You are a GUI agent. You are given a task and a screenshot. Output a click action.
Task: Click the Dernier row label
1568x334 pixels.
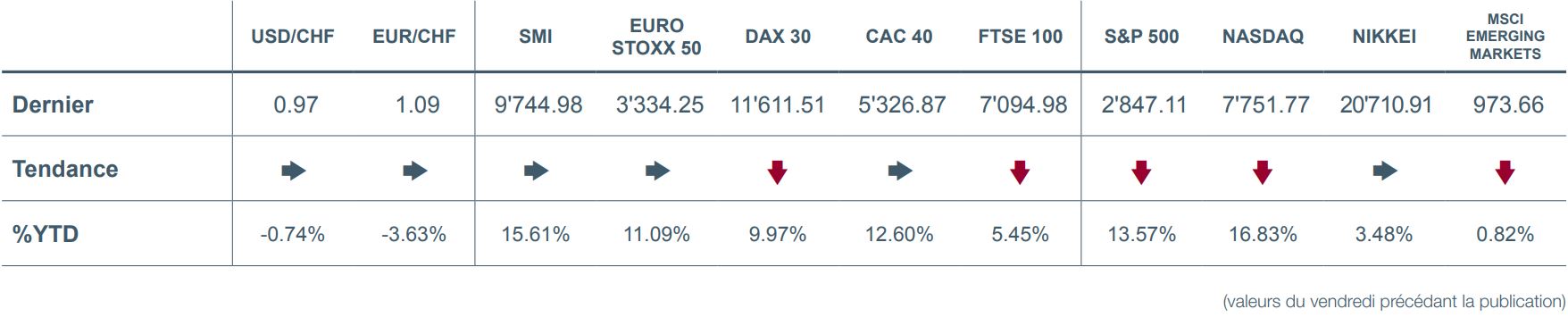(53, 104)
